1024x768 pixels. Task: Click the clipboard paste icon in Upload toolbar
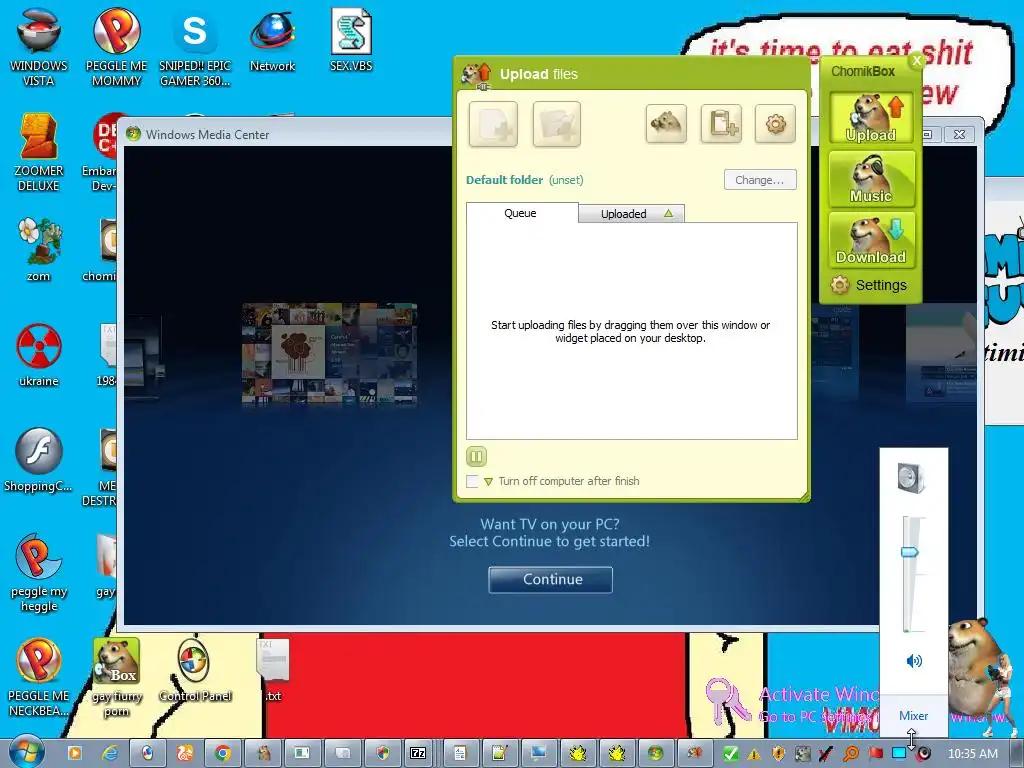pyautogui.click(x=721, y=123)
